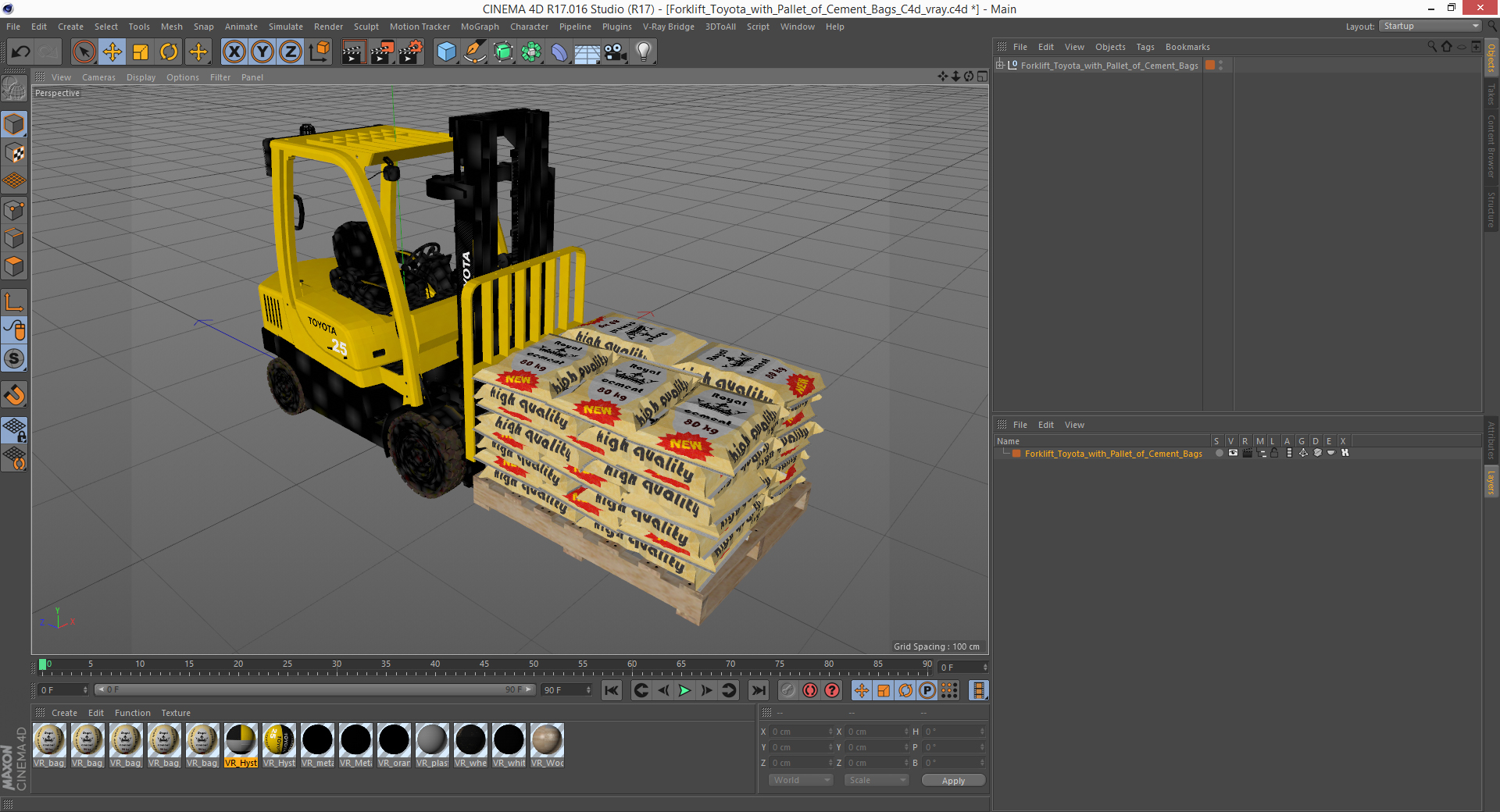Toggle layer visibility eye in Layers panel
The image size is (1500, 812).
click(1233, 453)
